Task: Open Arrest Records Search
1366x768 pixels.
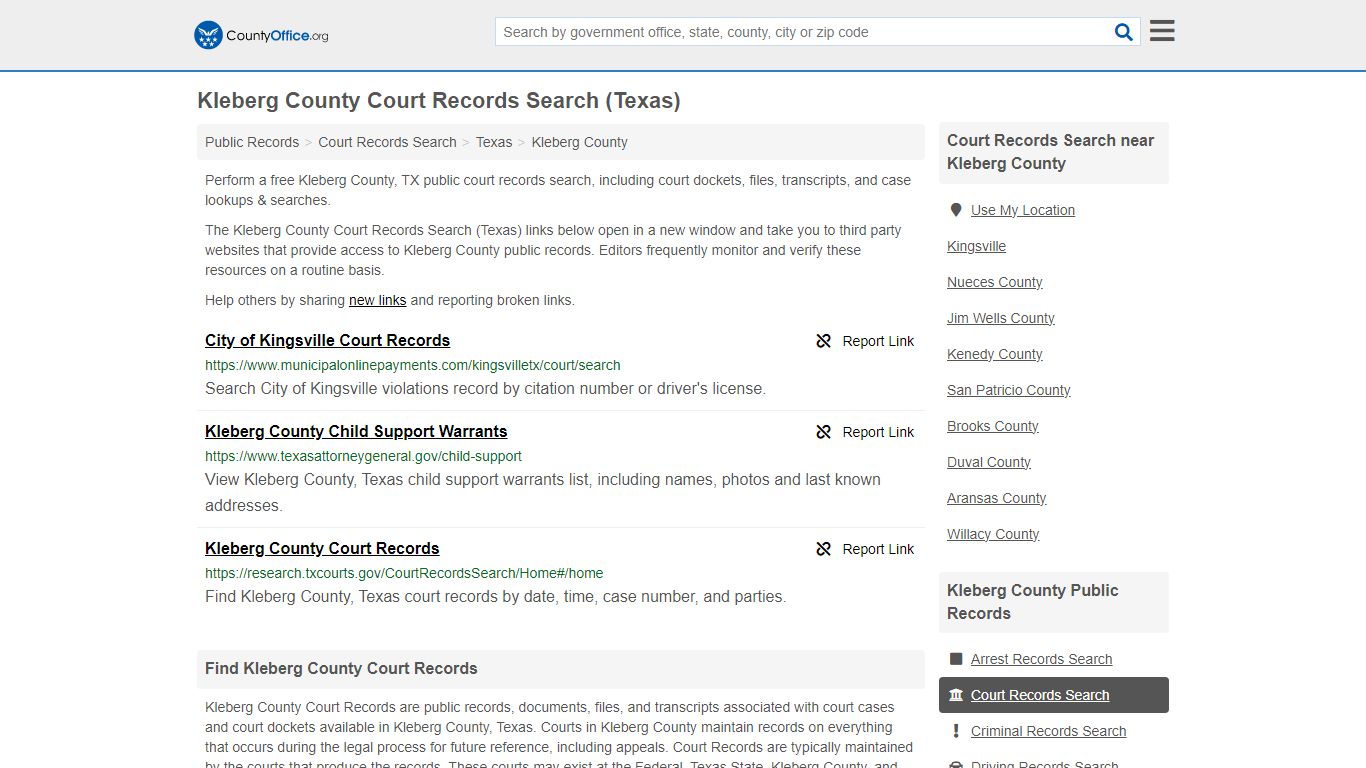Action: (x=1041, y=659)
